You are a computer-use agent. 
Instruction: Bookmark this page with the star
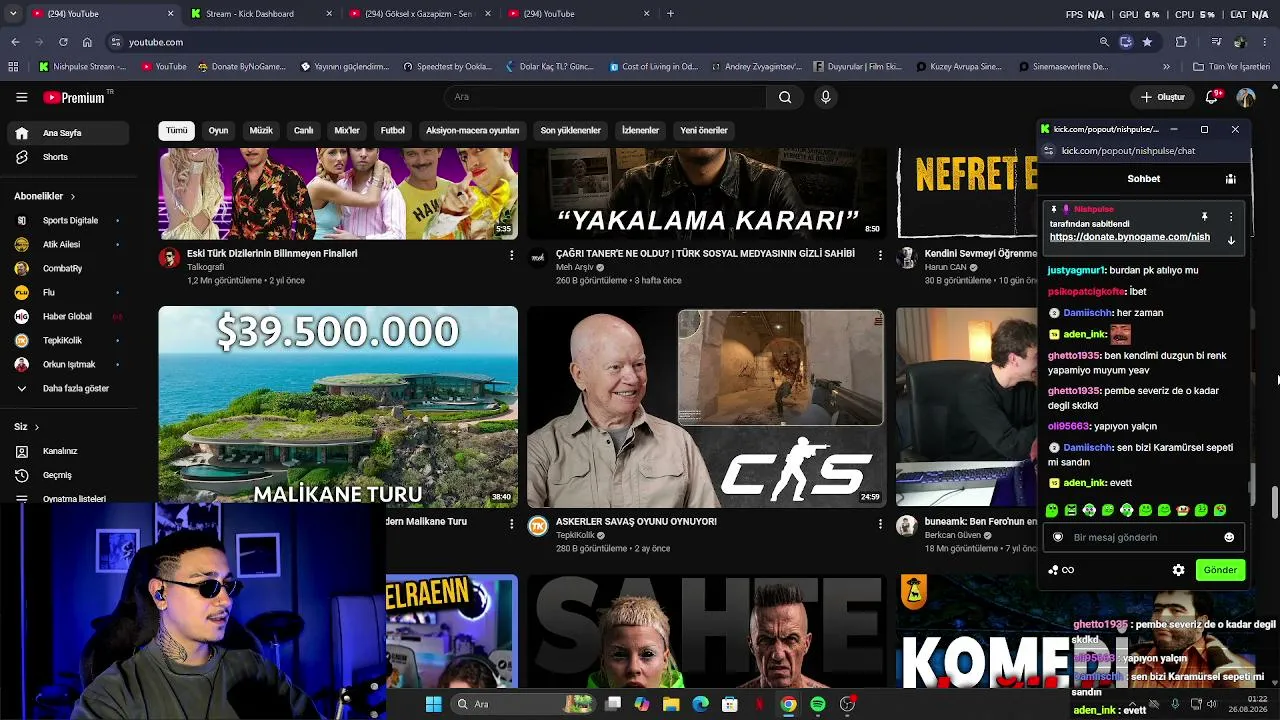point(1147,42)
